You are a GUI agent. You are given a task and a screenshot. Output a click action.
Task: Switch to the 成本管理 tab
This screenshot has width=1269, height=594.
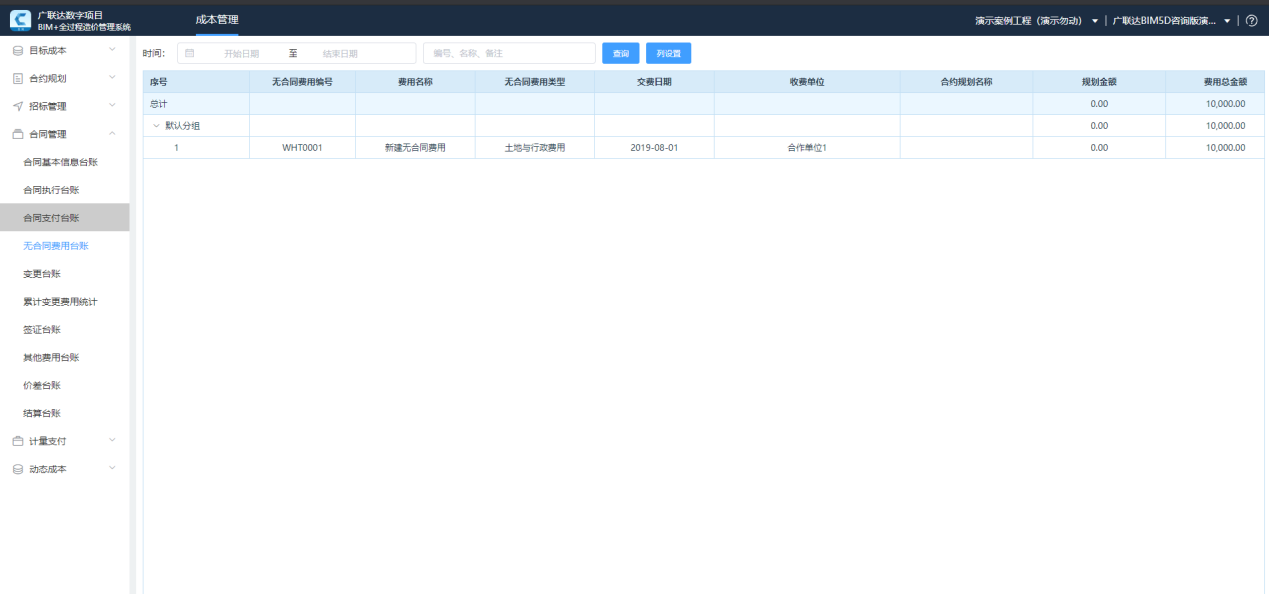[217, 20]
